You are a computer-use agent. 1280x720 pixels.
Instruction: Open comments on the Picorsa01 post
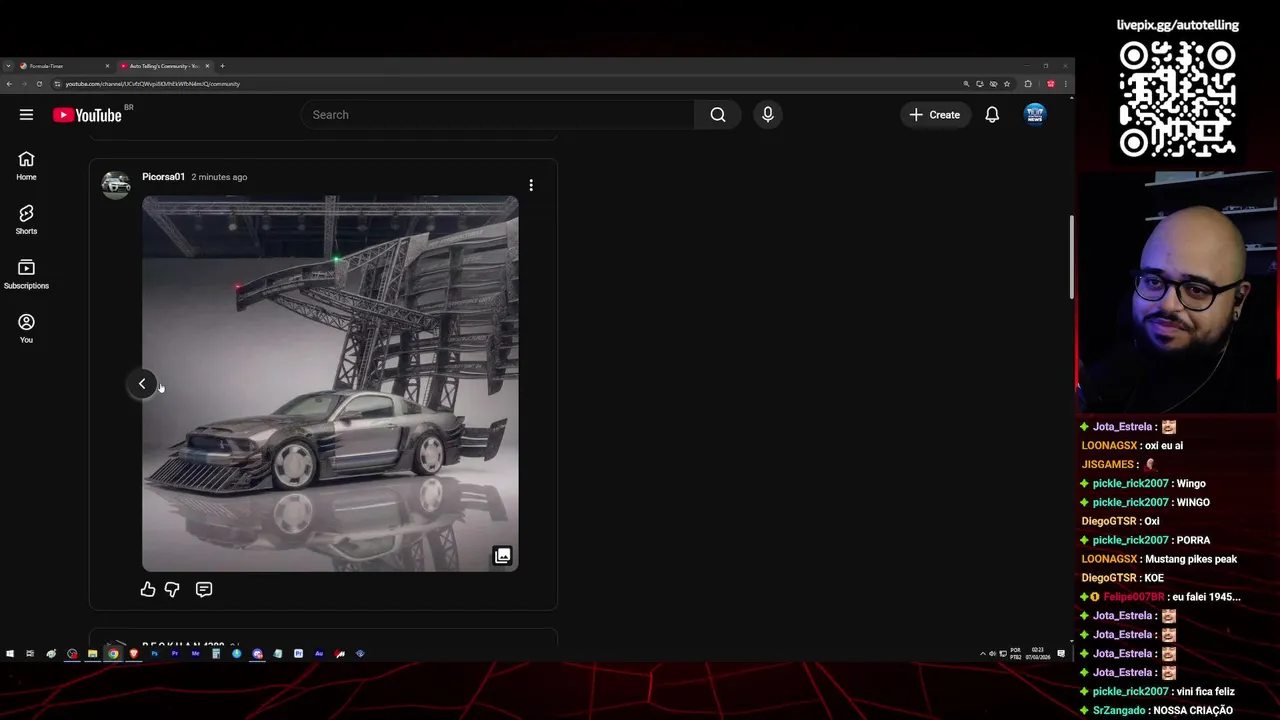pyautogui.click(x=204, y=590)
